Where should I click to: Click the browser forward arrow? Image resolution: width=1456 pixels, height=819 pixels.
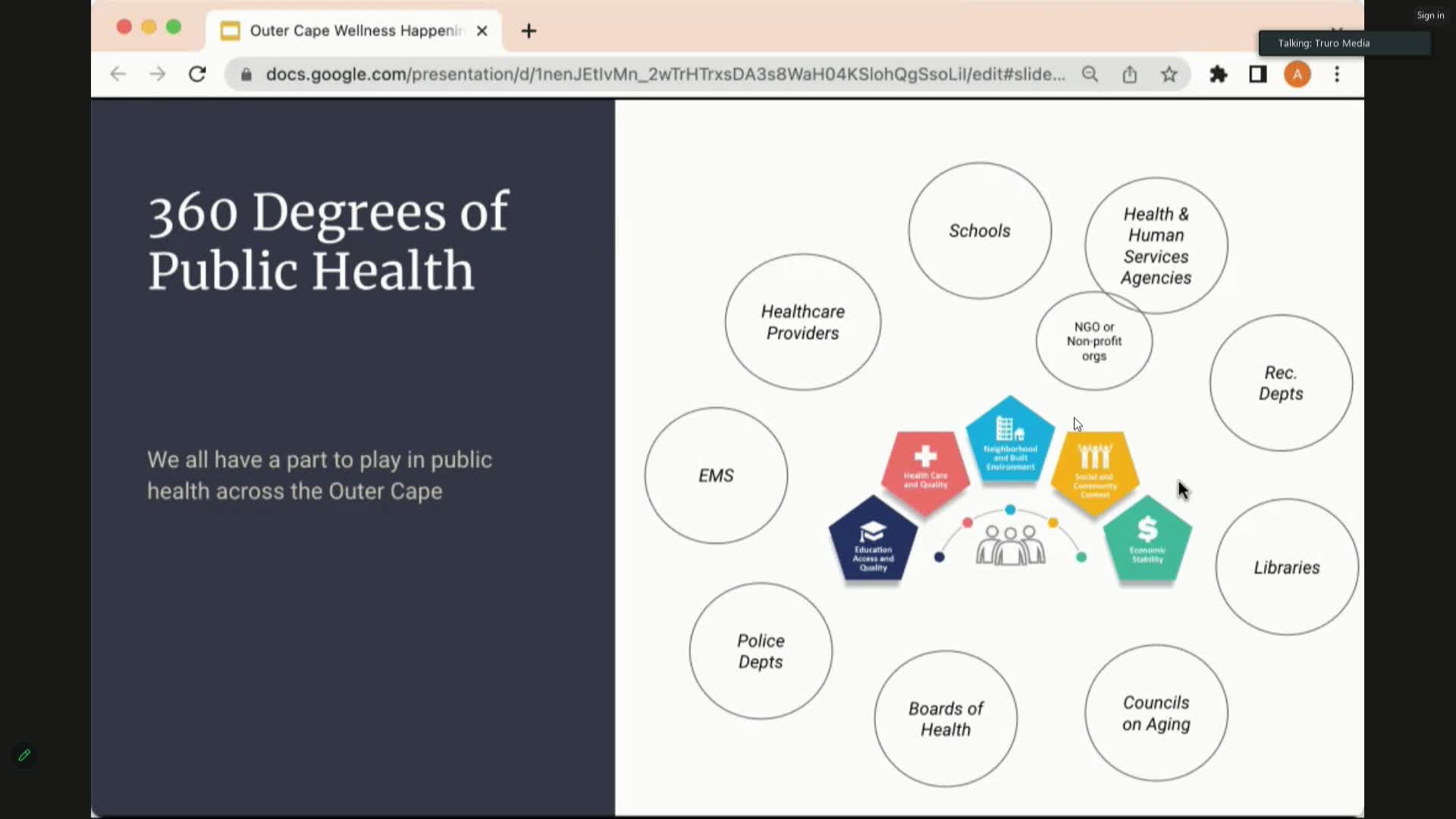157,74
